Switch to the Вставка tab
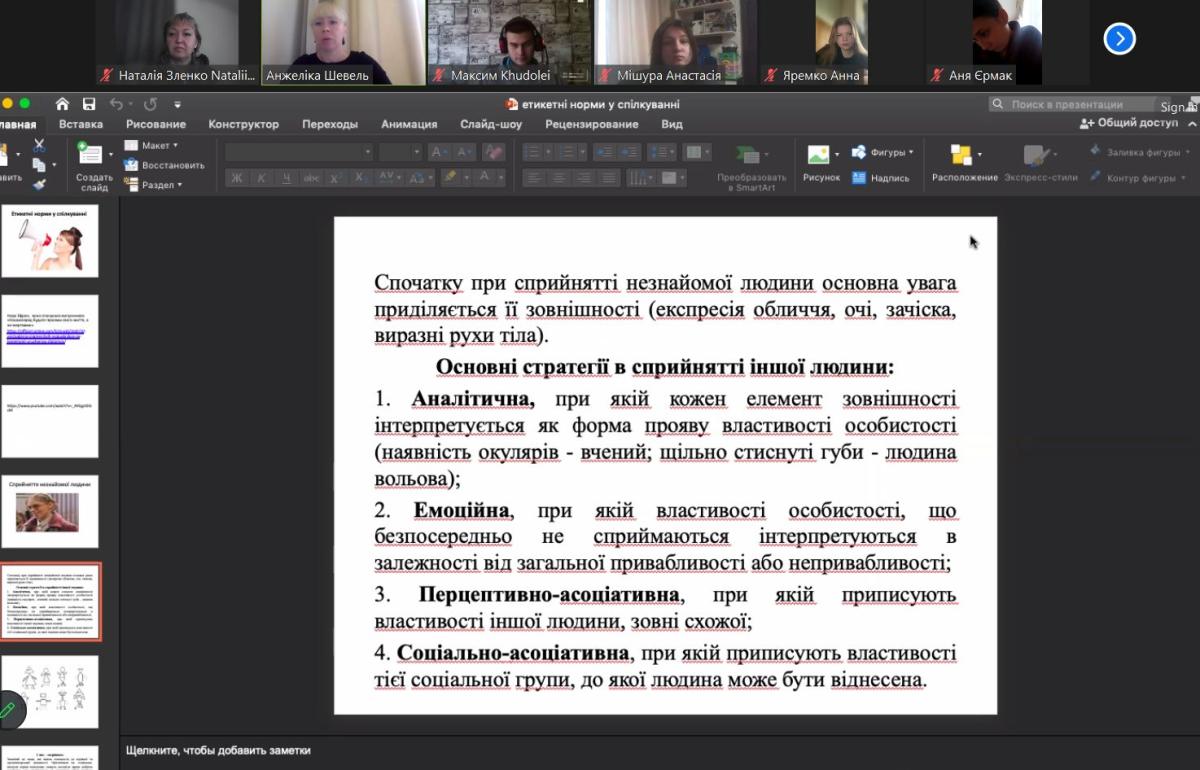 81,124
